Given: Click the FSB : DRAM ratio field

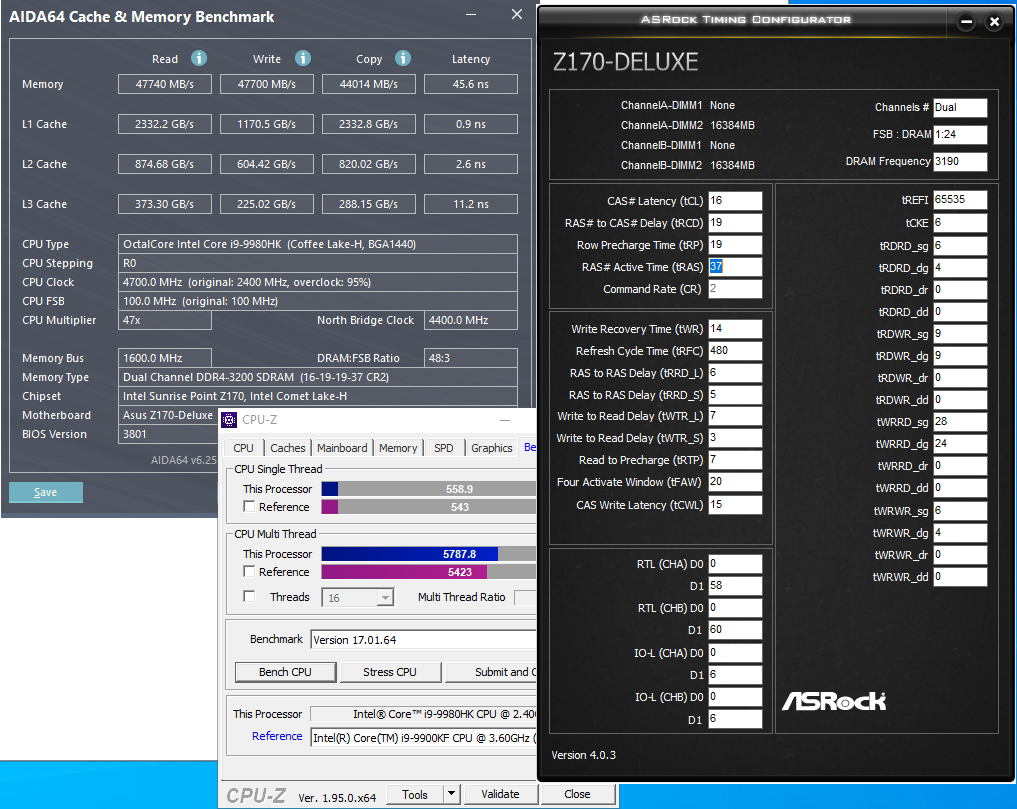Looking at the screenshot, I should [960, 134].
